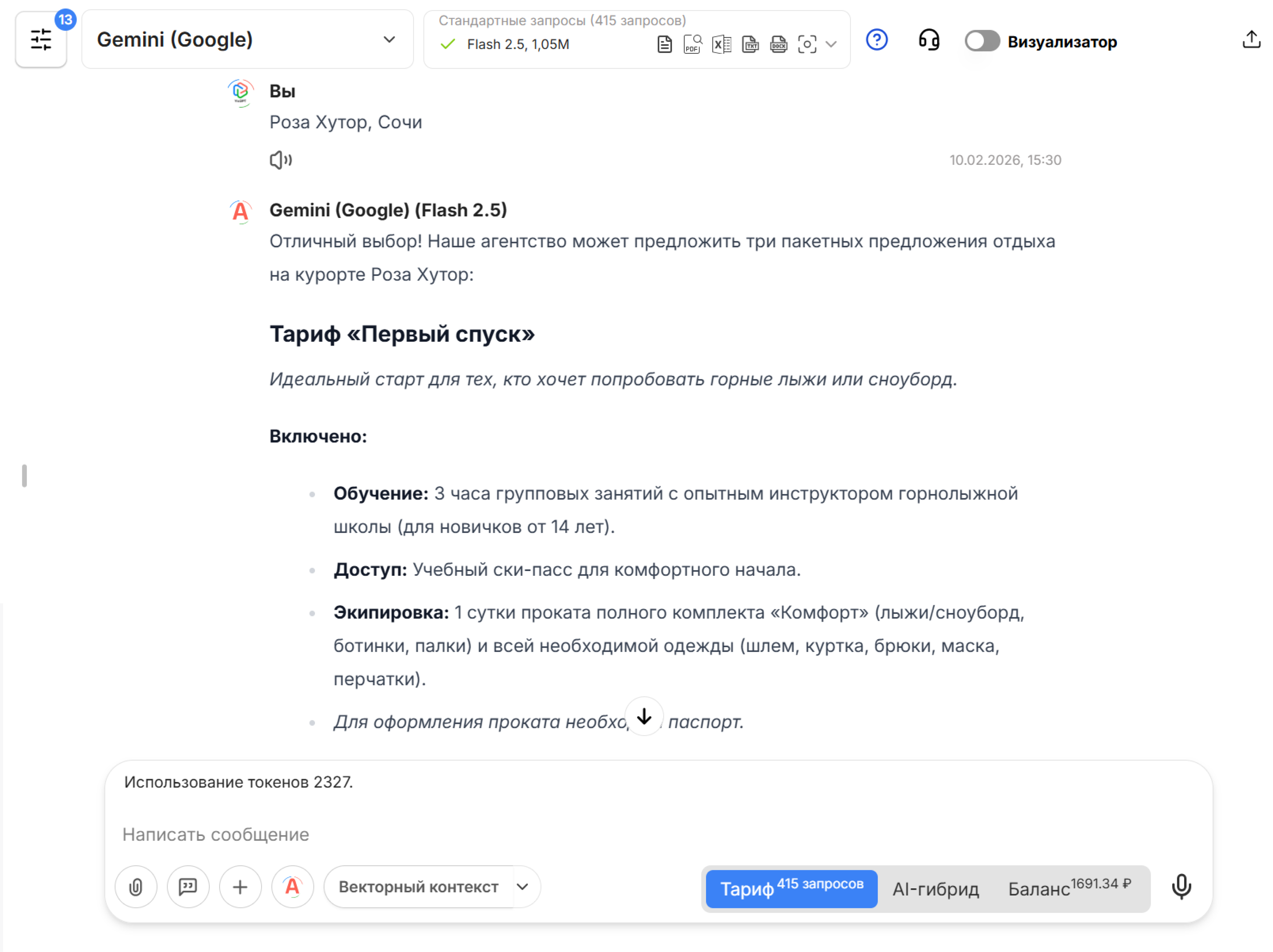This screenshot has height=952, width=1273.
Task: Open the Gemini (Google) model dropdown
Action: 247,39
